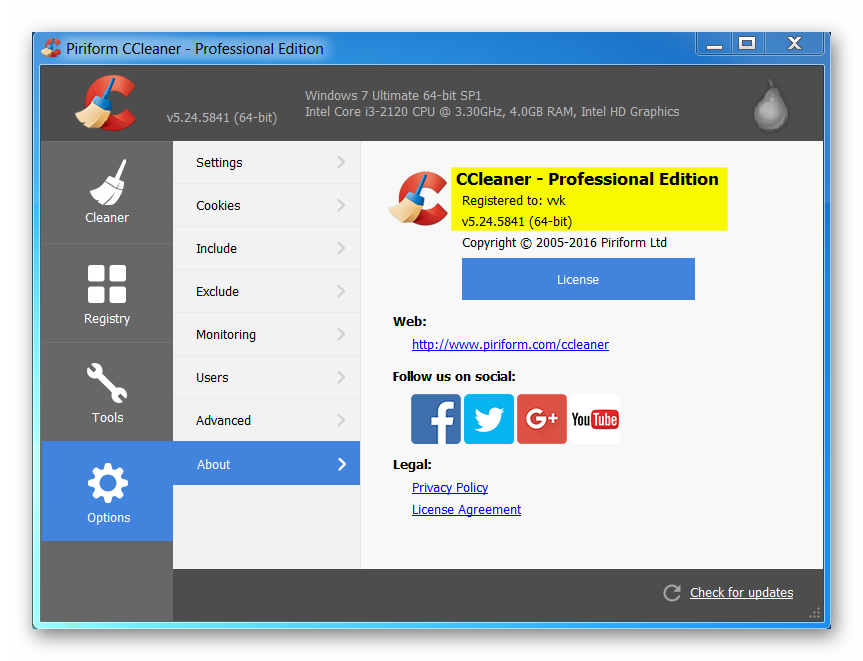Click the 'CCleaner - Professional Edition' heading

587,179
